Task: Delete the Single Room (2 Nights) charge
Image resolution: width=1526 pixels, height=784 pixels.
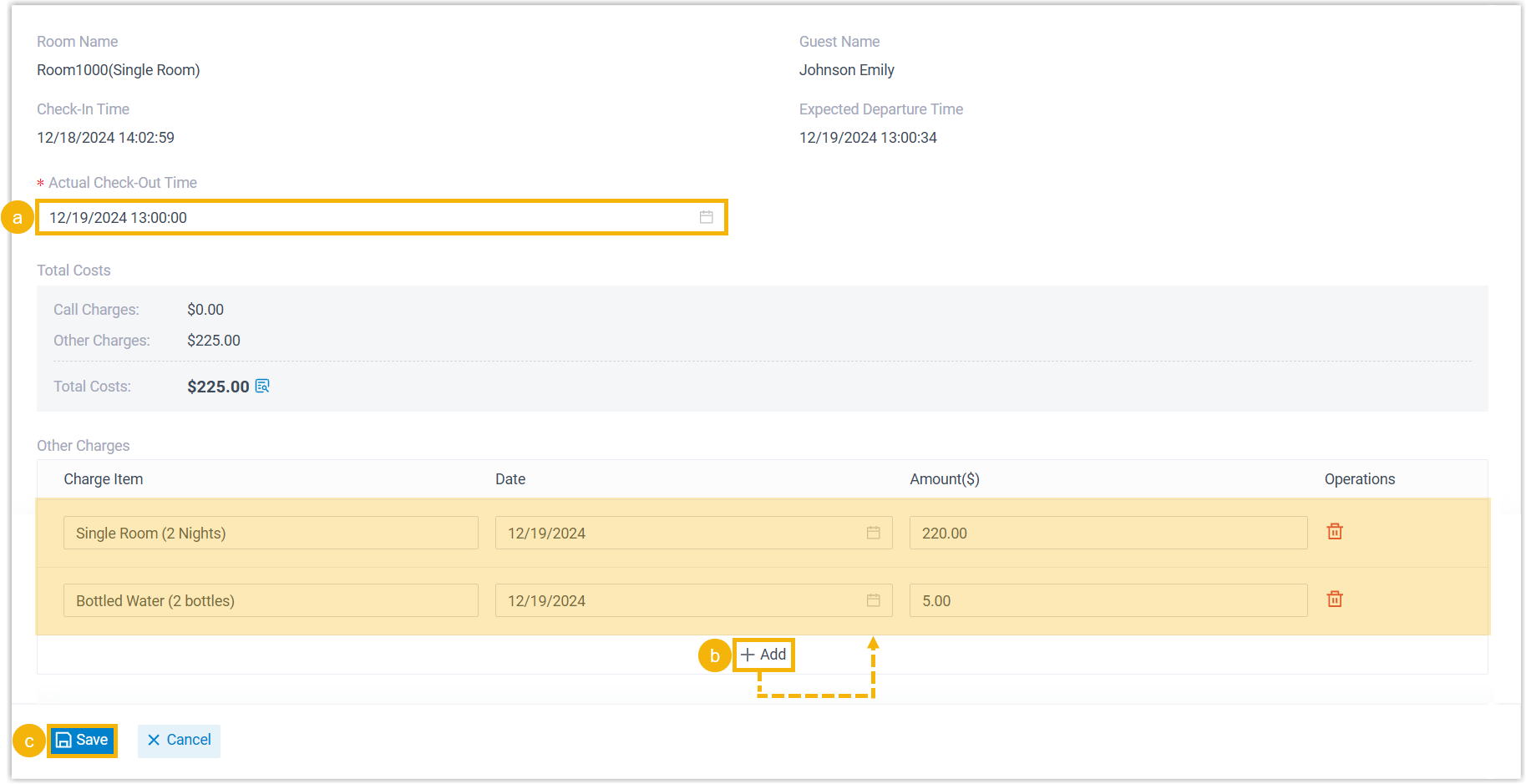Action: tap(1335, 532)
